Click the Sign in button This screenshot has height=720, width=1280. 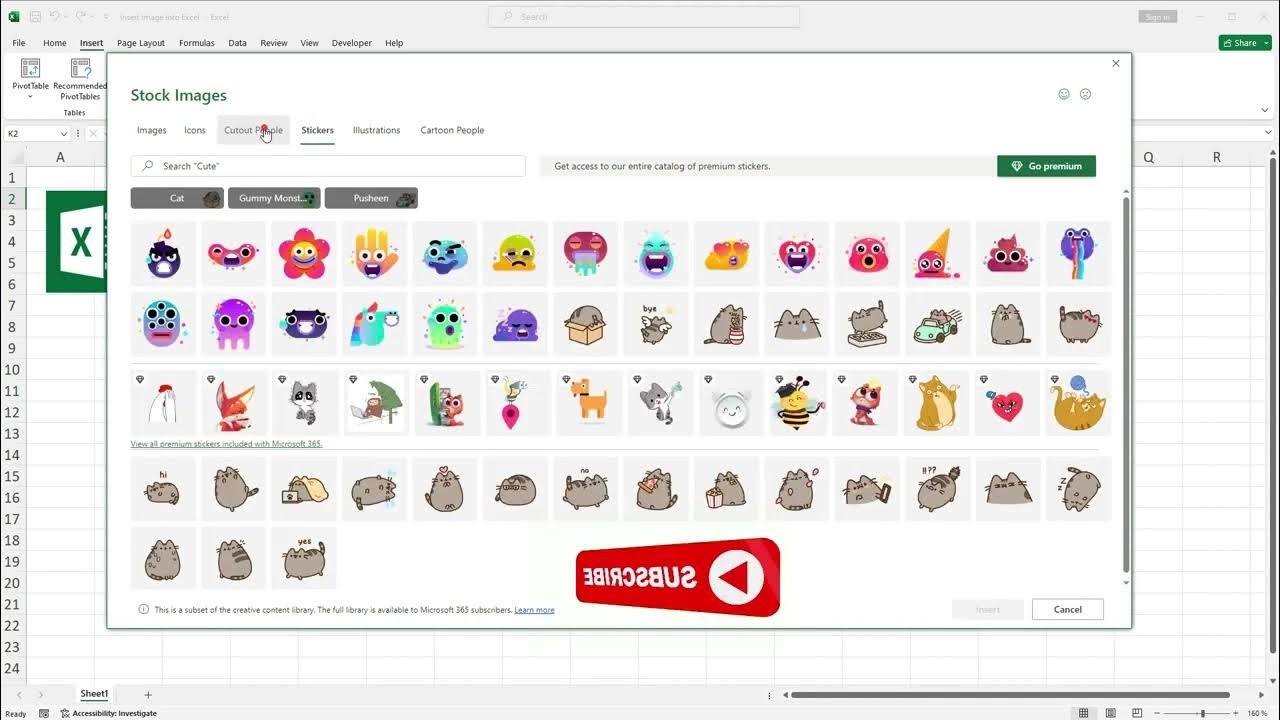pyautogui.click(x=1157, y=17)
